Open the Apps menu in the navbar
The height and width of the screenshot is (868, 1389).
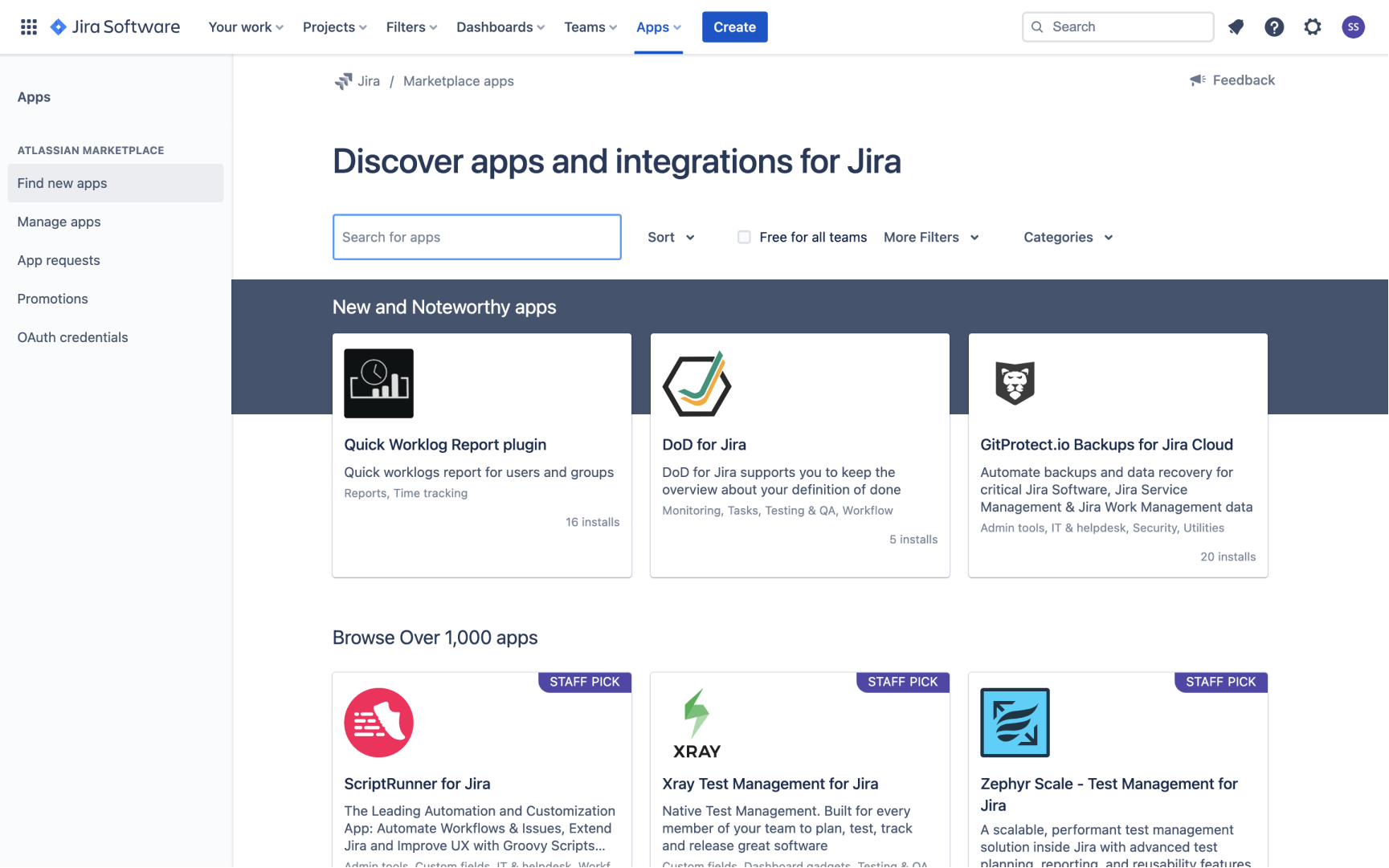click(657, 26)
